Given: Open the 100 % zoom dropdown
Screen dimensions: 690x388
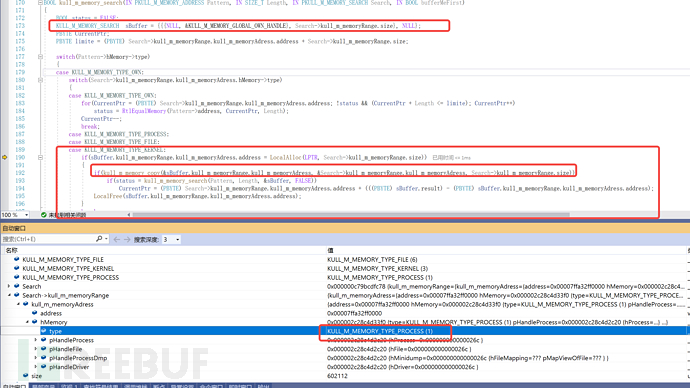Looking at the screenshot, I should tap(26, 215).
